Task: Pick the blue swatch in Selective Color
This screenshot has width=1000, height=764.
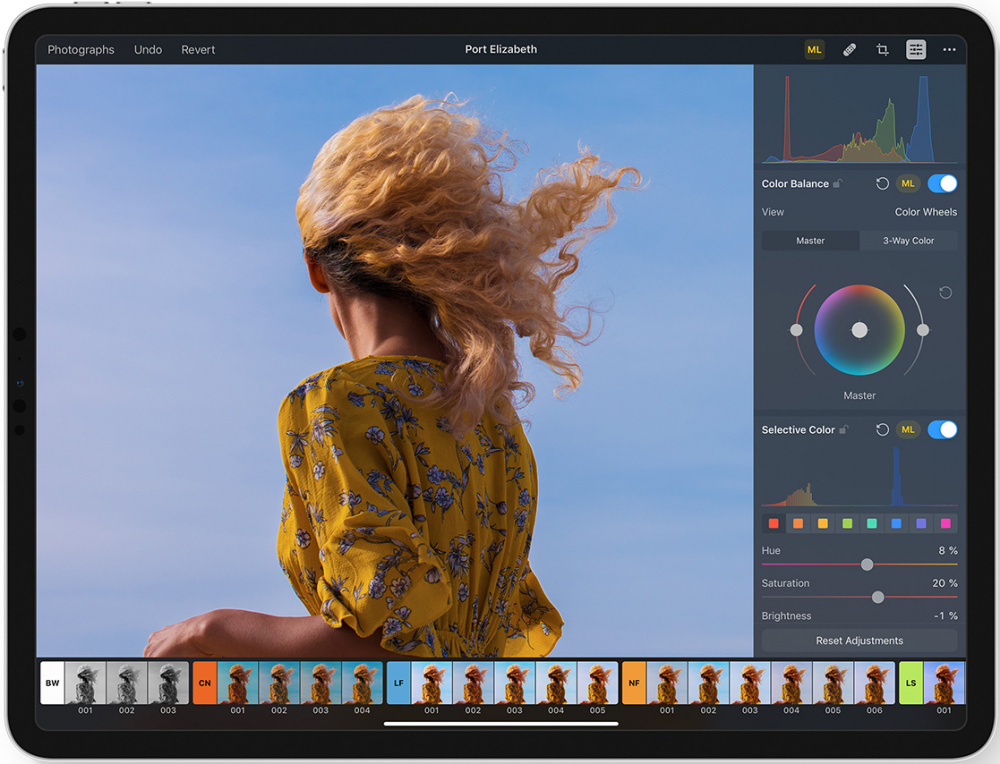Action: click(896, 523)
